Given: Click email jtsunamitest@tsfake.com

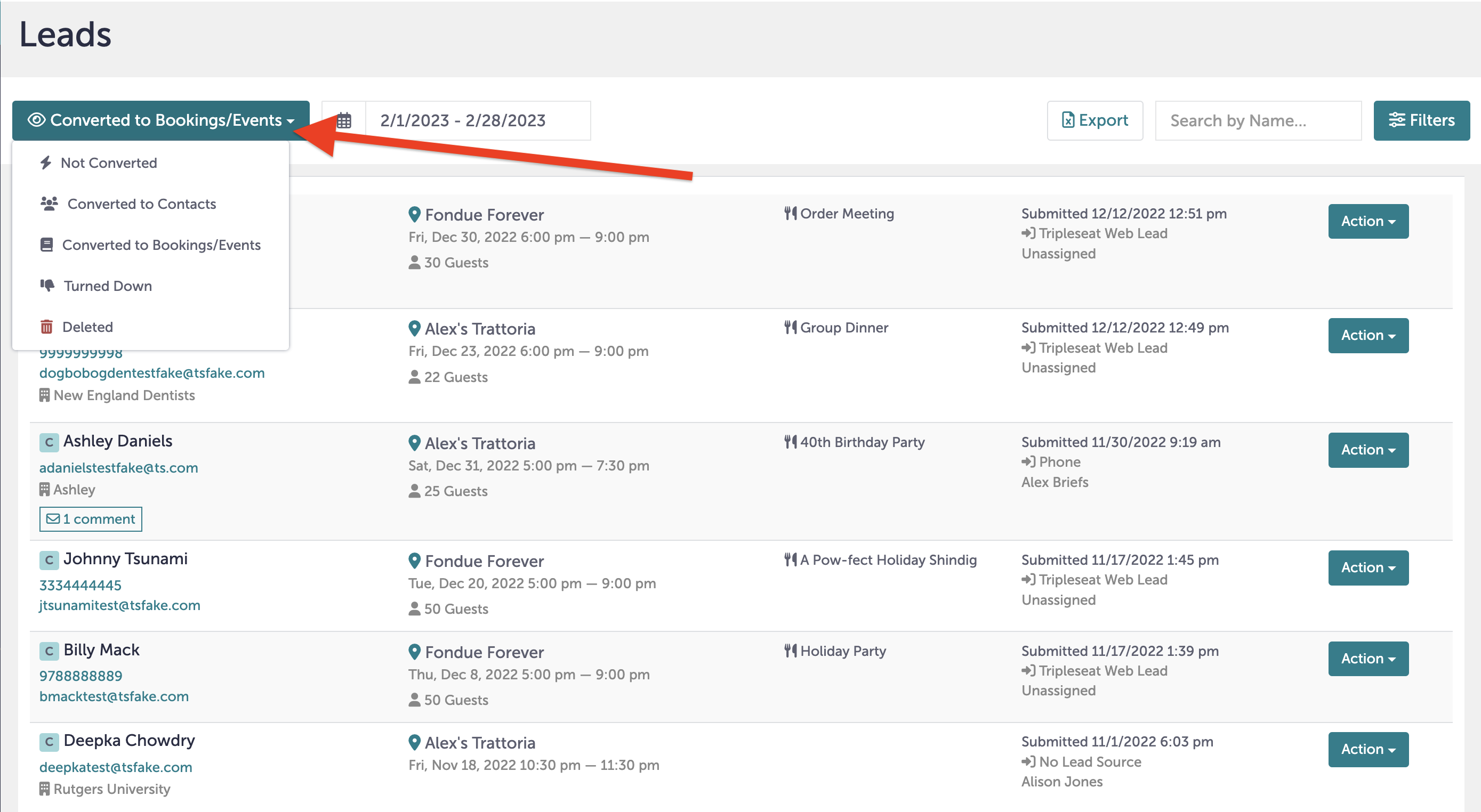Looking at the screenshot, I should click(x=119, y=606).
